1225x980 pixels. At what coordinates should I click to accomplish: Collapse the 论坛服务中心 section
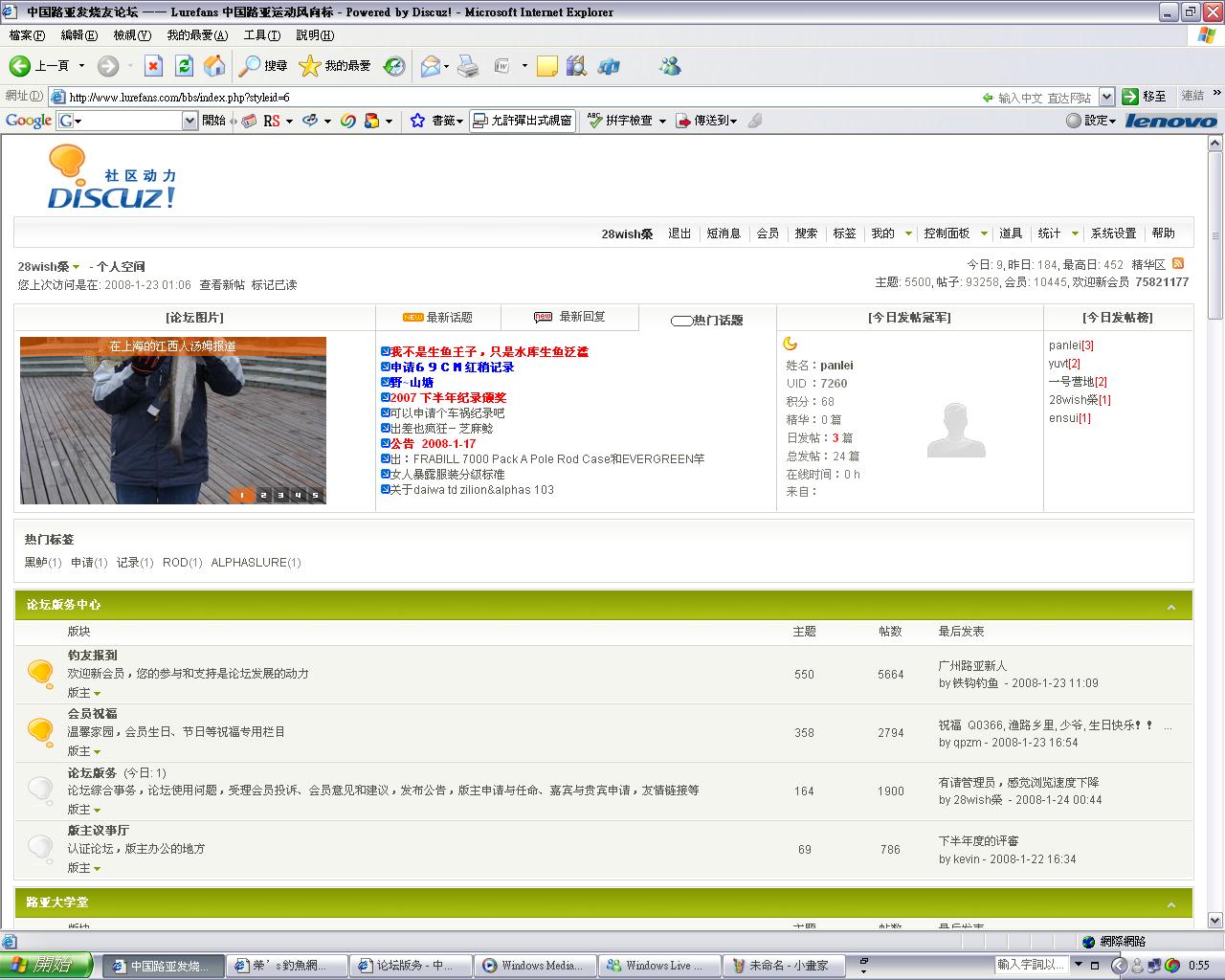[x=1171, y=608]
